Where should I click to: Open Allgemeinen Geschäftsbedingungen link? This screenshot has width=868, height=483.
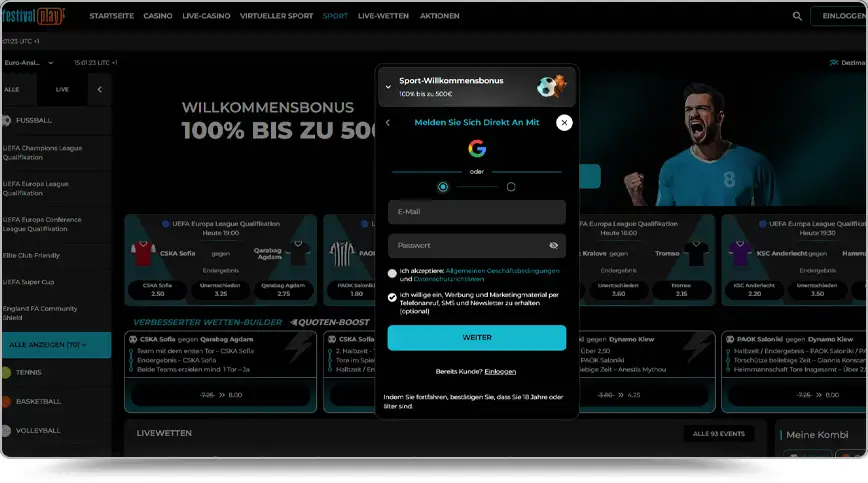point(502,271)
